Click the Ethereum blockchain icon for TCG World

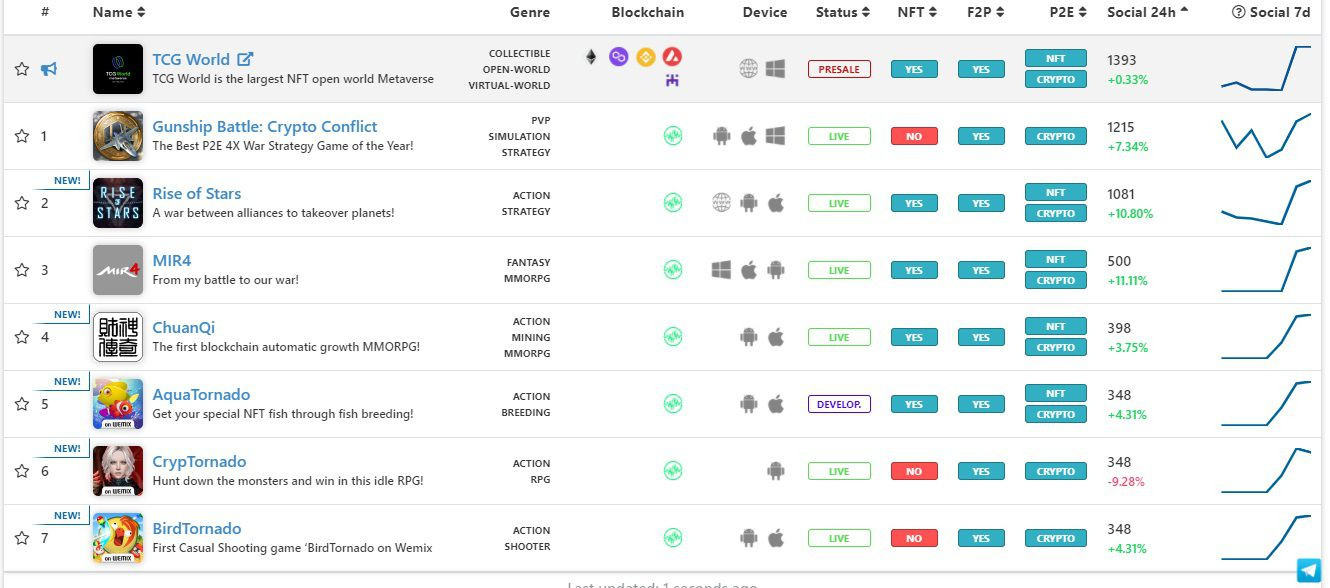tap(591, 57)
